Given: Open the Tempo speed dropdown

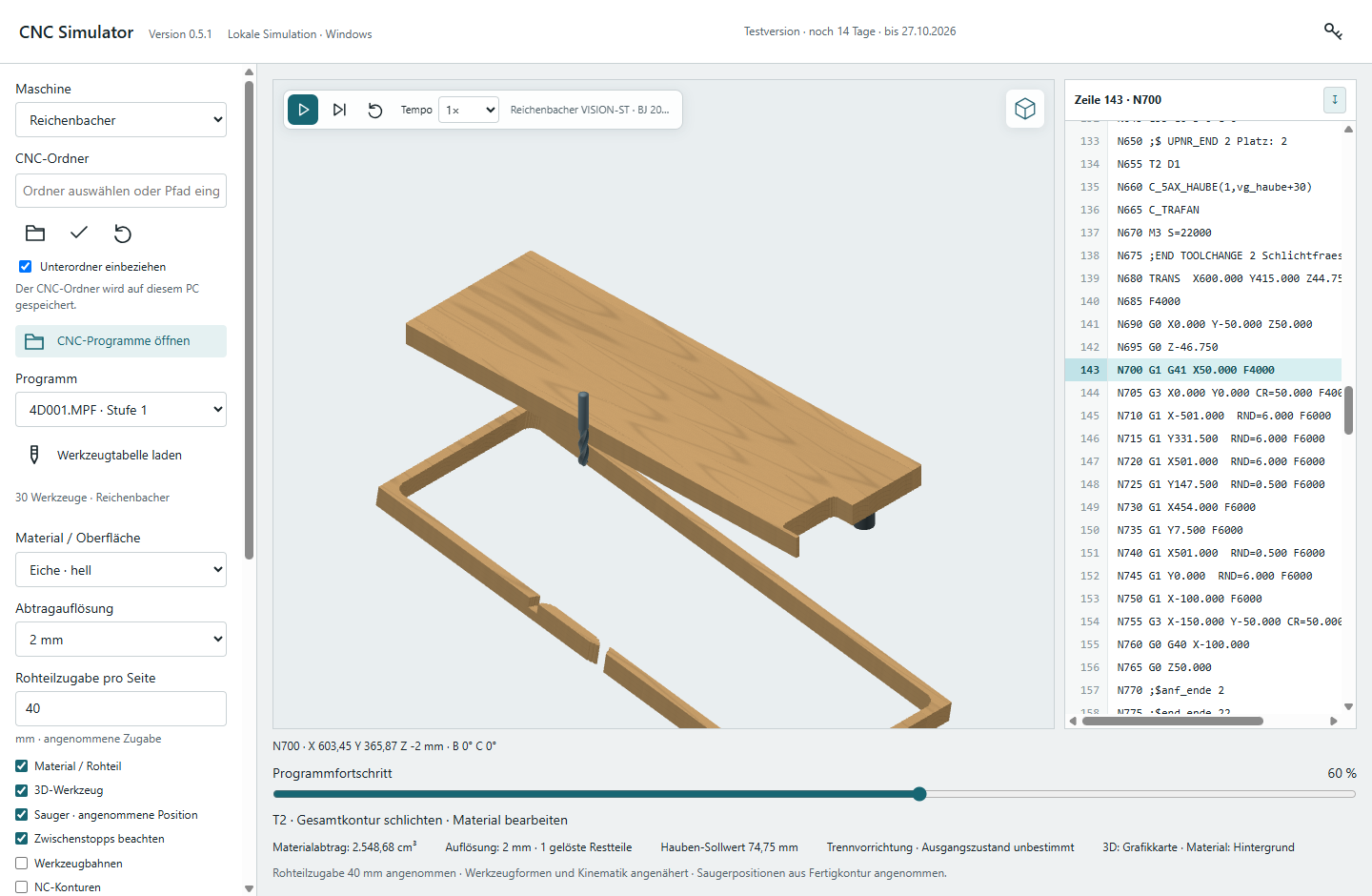Looking at the screenshot, I should coord(469,110).
